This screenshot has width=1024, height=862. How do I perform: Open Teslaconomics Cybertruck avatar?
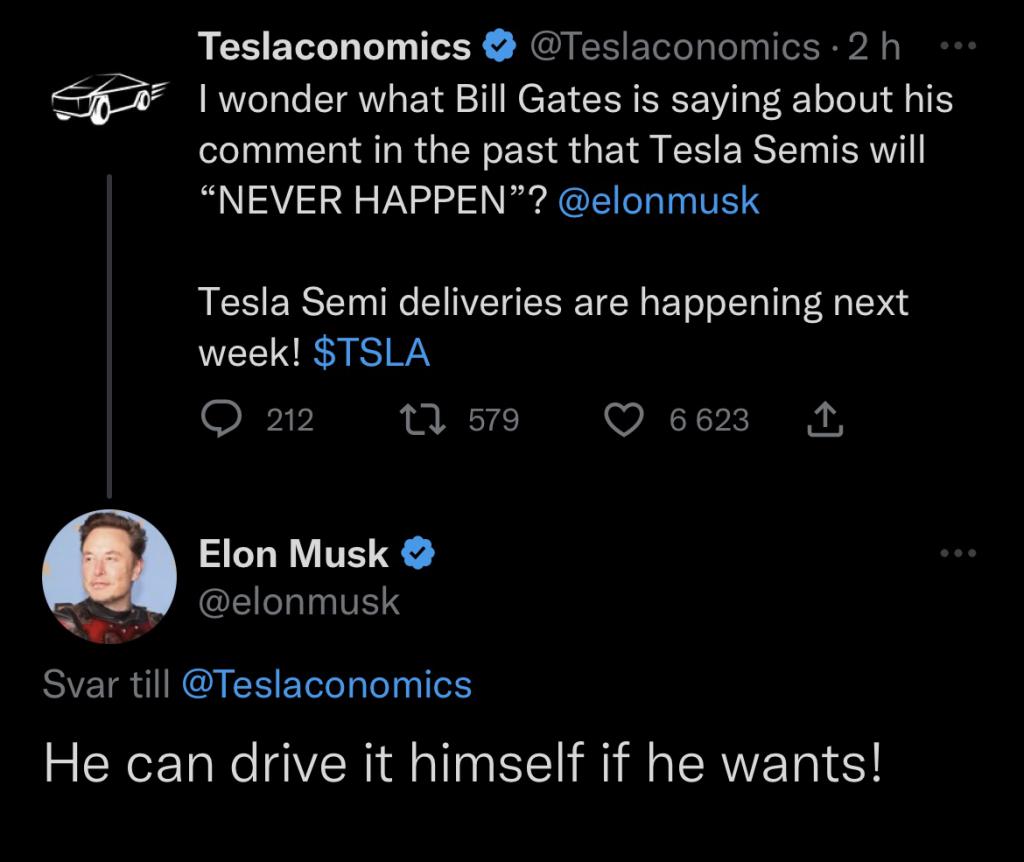point(110,98)
